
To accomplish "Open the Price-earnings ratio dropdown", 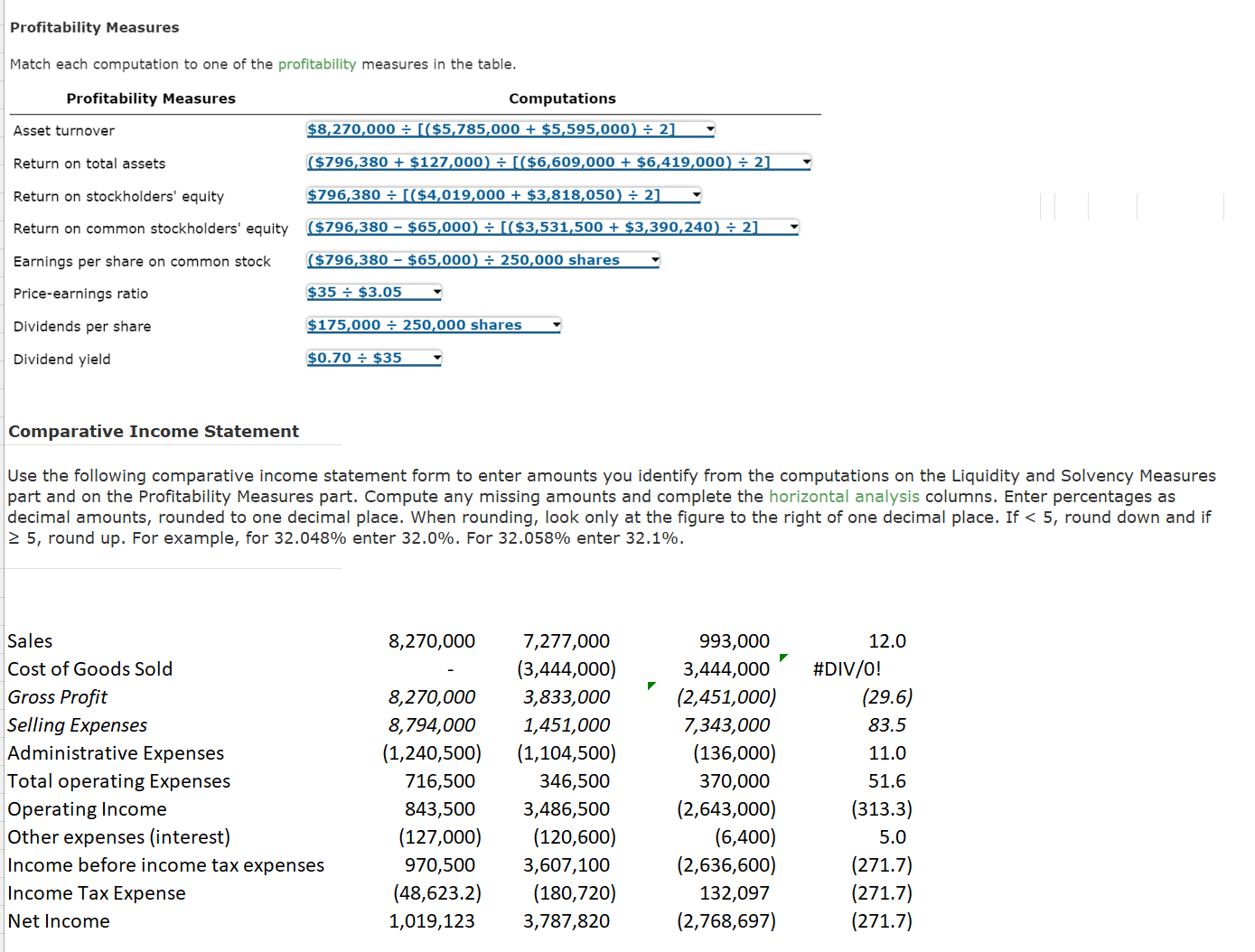I will point(373,293).
